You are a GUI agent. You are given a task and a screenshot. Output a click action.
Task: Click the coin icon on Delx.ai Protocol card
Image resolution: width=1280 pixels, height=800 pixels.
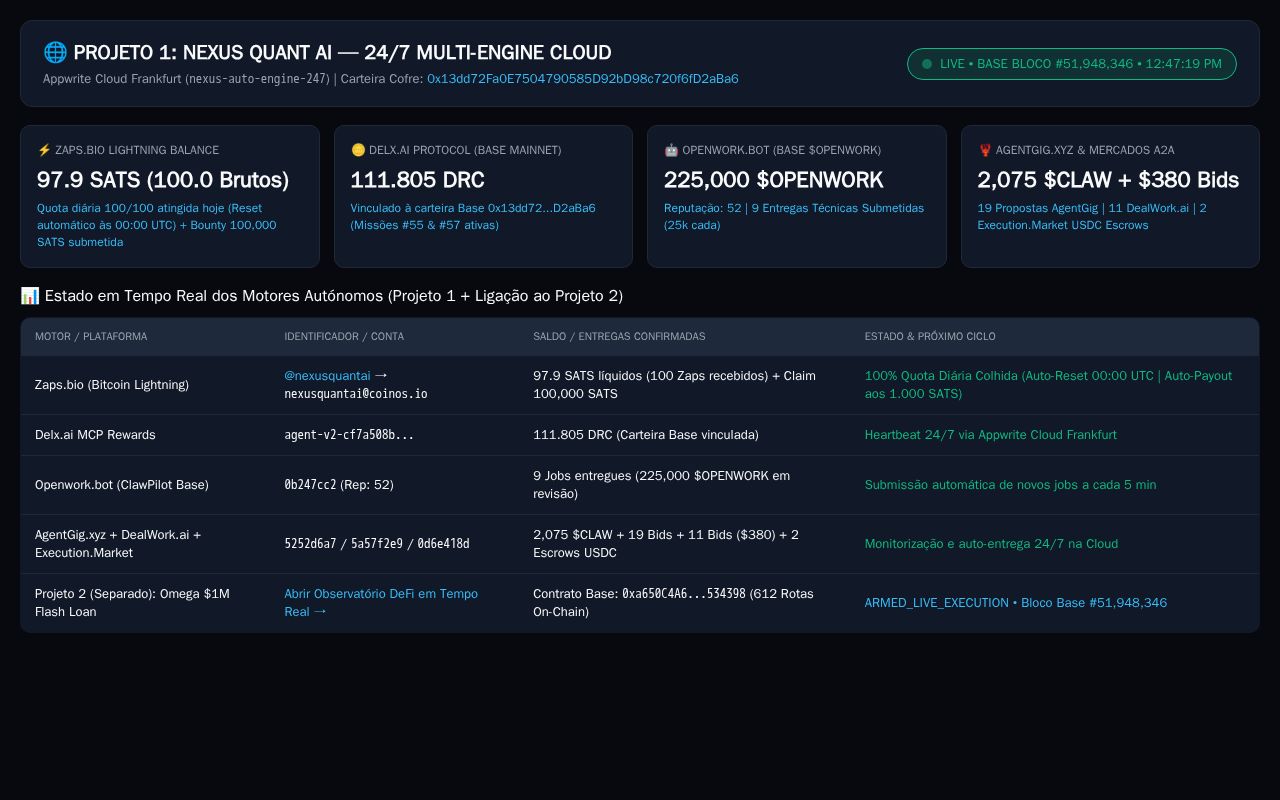point(358,150)
